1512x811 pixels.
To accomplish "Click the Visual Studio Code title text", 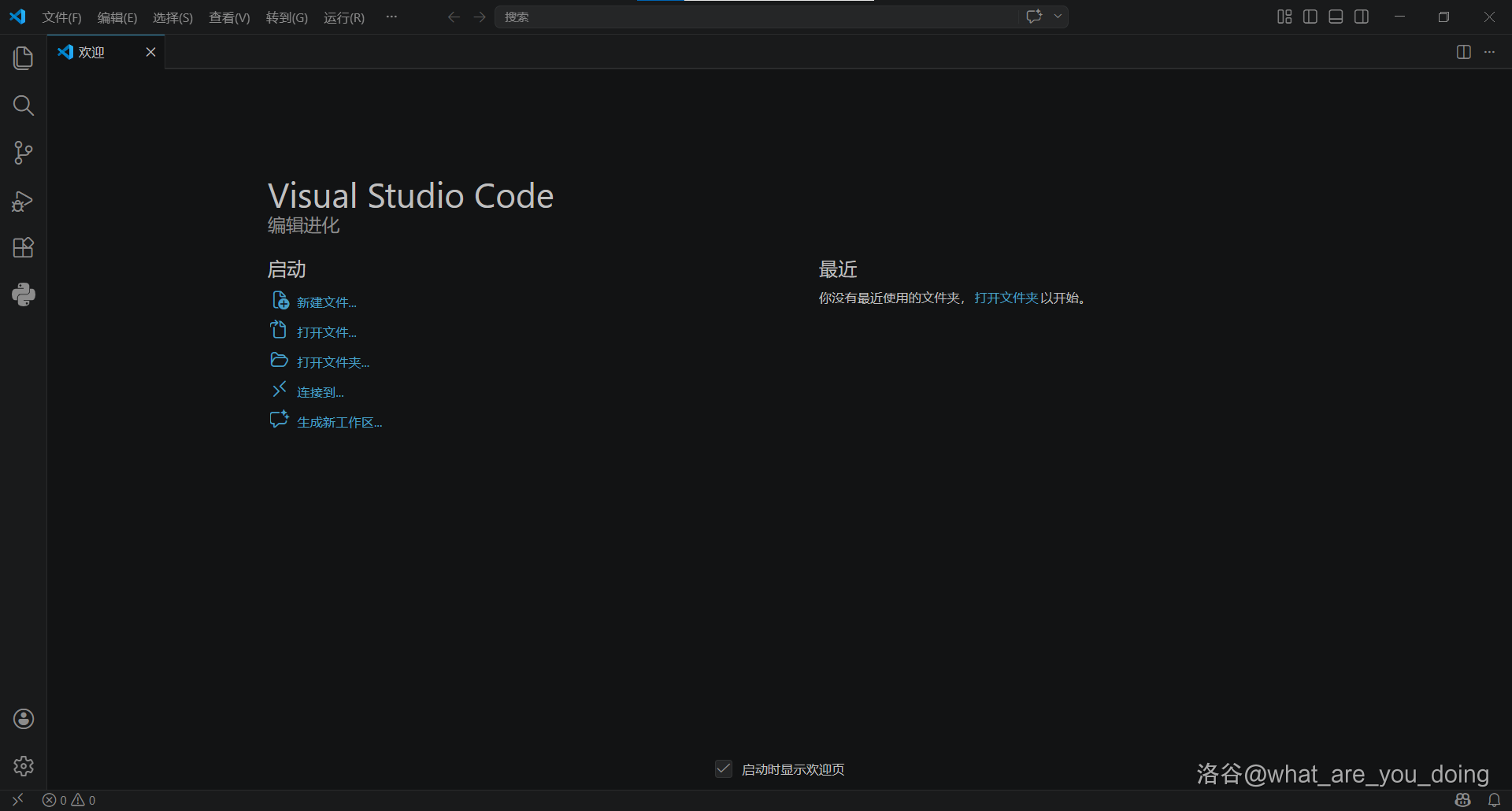I will (x=410, y=195).
